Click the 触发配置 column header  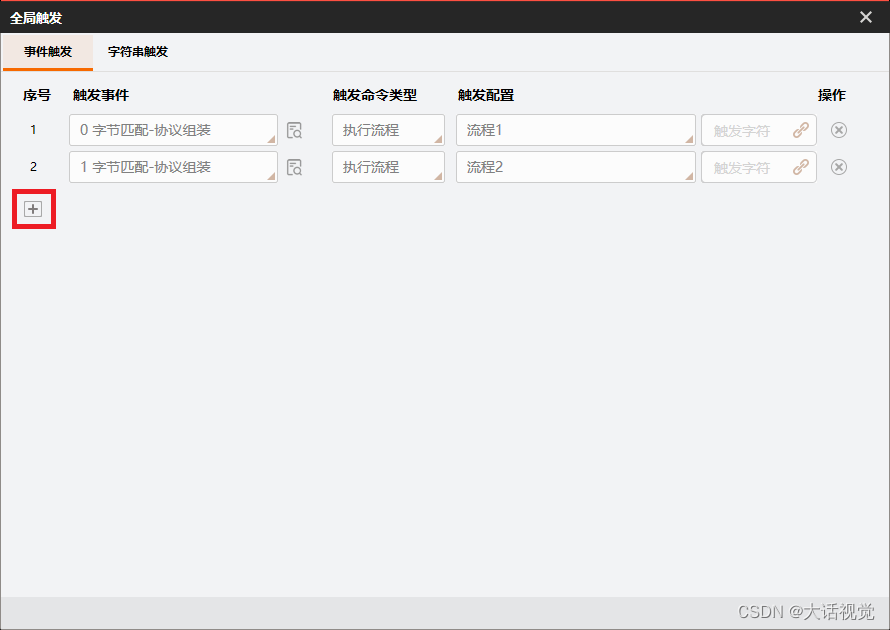click(486, 95)
